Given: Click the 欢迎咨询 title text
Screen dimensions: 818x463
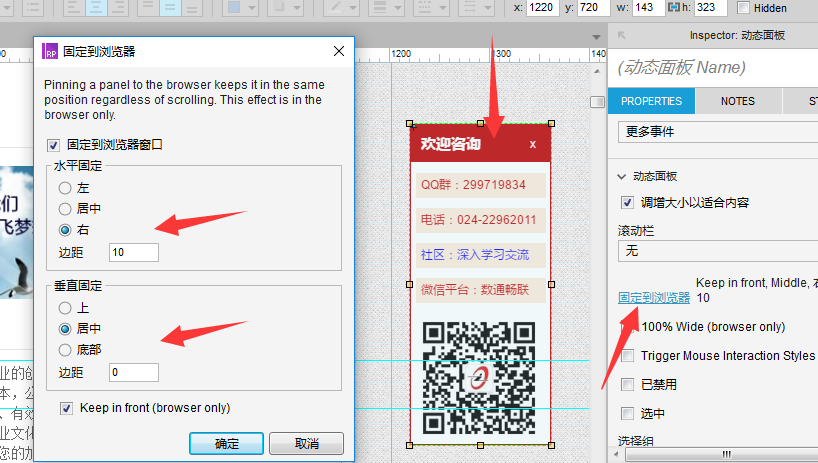Looking at the screenshot, I should pos(450,144).
